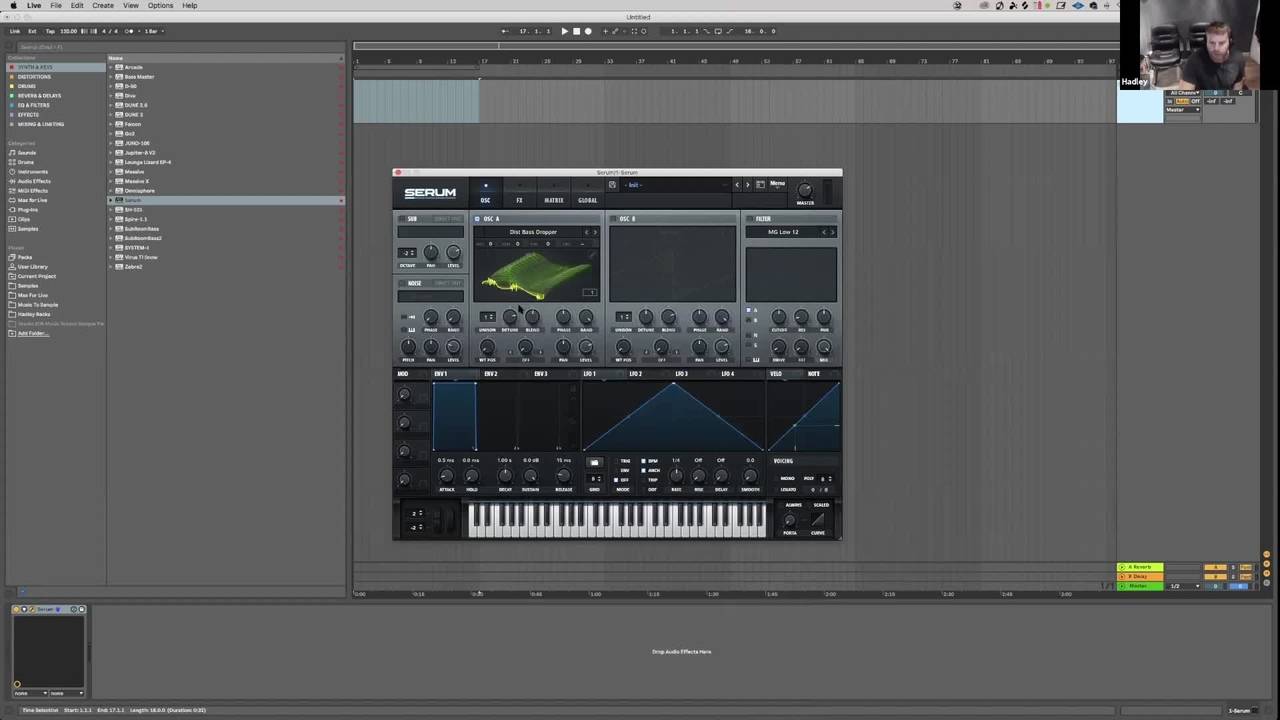The width and height of the screenshot is (1280, 720).
Task: Click the Ext sync button
Action: pos(32,31)
